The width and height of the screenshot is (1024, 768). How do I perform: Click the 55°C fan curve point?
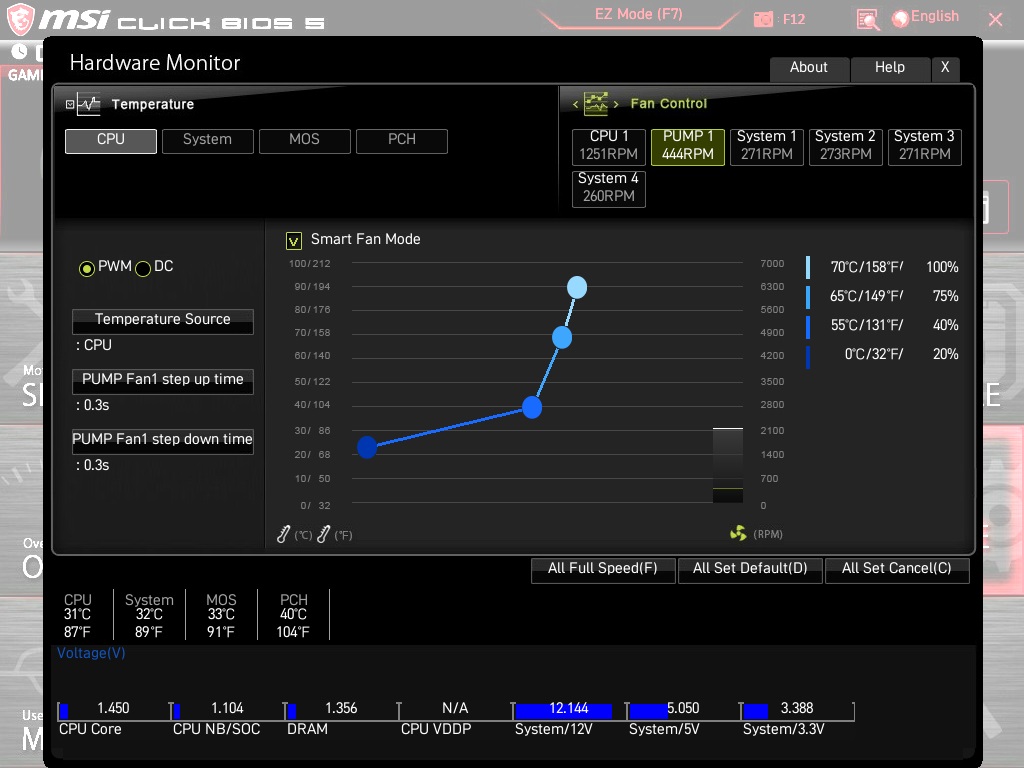coord(532,408)
